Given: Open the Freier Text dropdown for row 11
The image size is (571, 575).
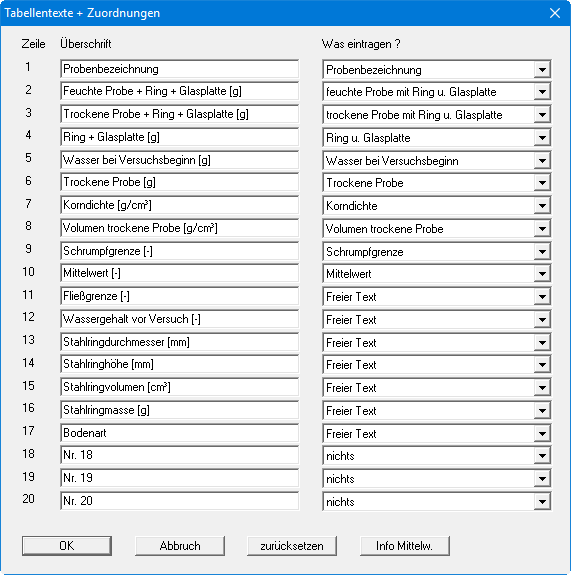Looking at the screenshot, I should [x=542, y=297].
